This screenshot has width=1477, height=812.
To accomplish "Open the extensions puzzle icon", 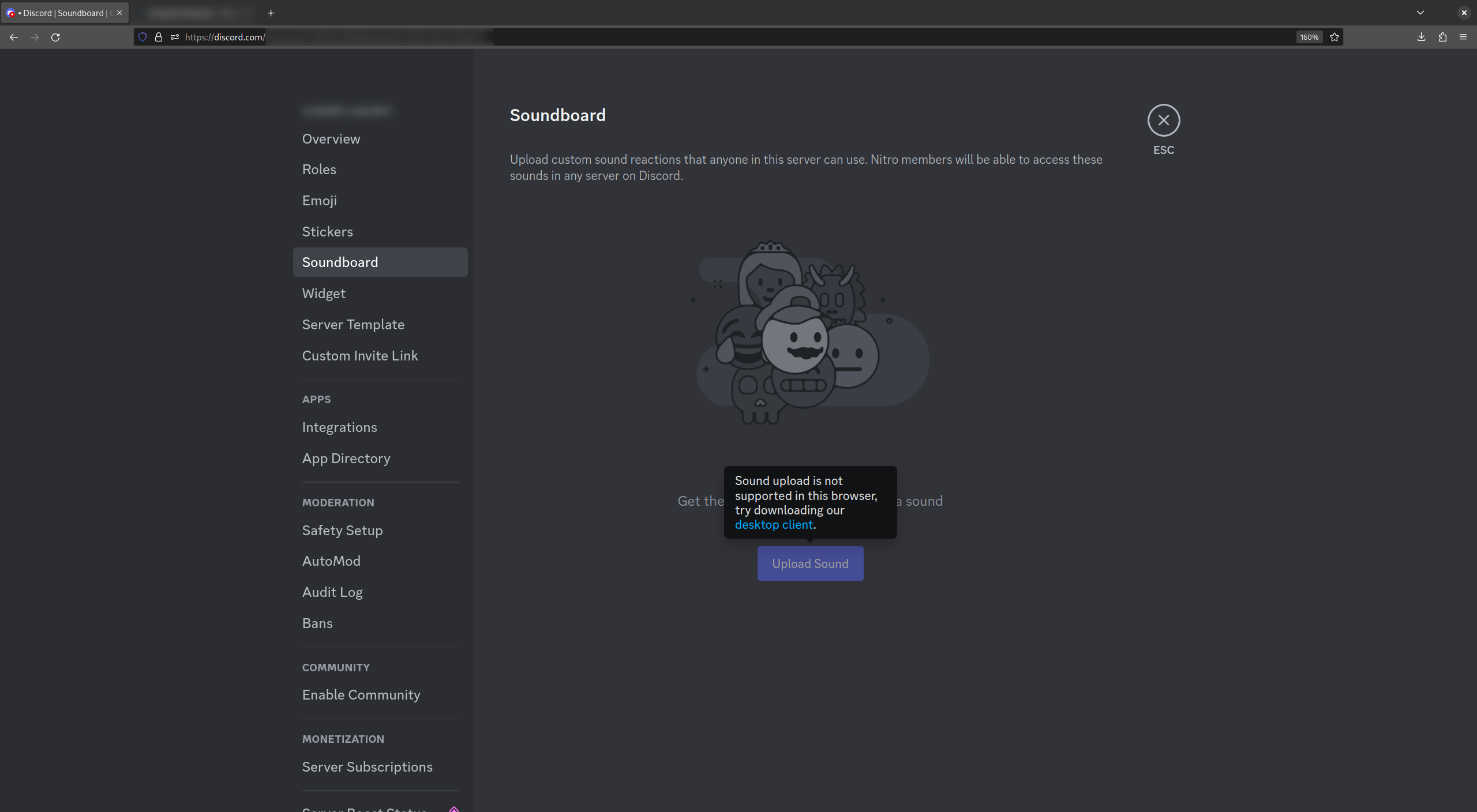I will (x=1442, y=37).
